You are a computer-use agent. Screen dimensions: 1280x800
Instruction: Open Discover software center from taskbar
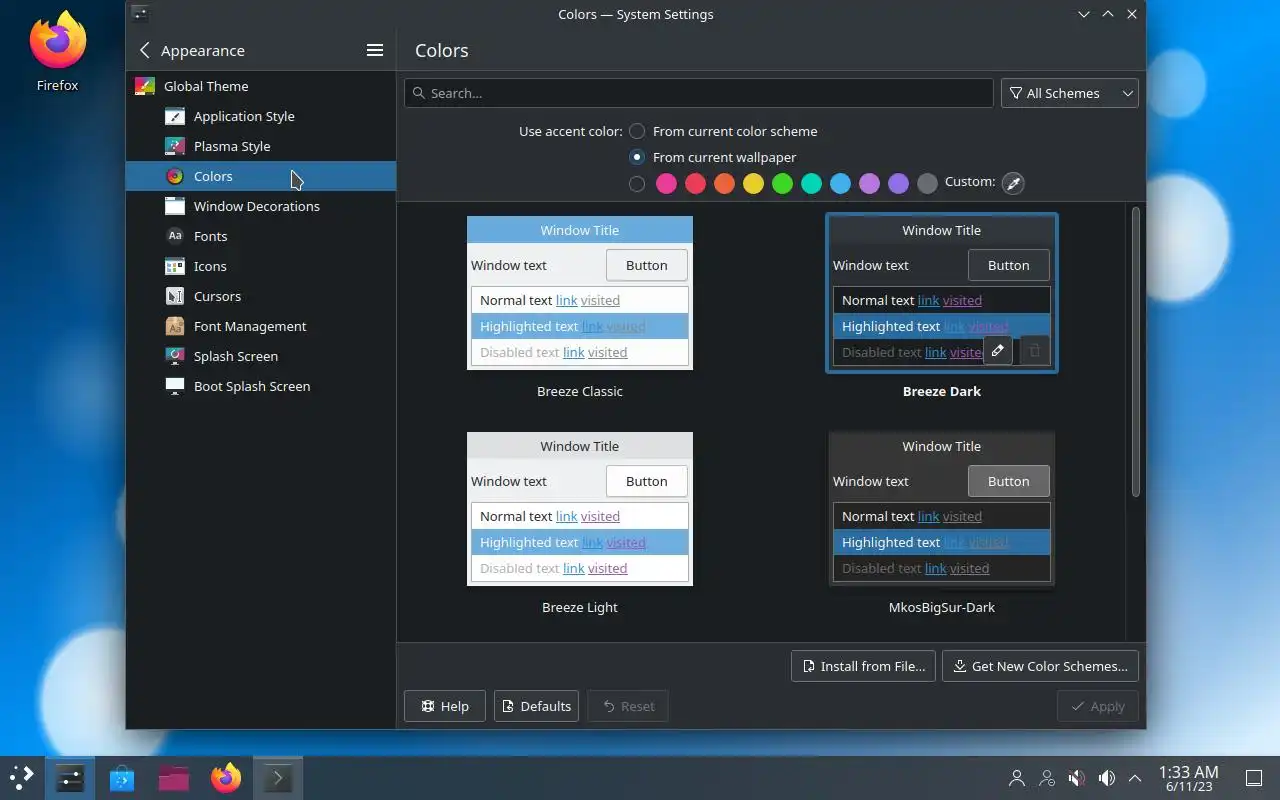point(122,778)
